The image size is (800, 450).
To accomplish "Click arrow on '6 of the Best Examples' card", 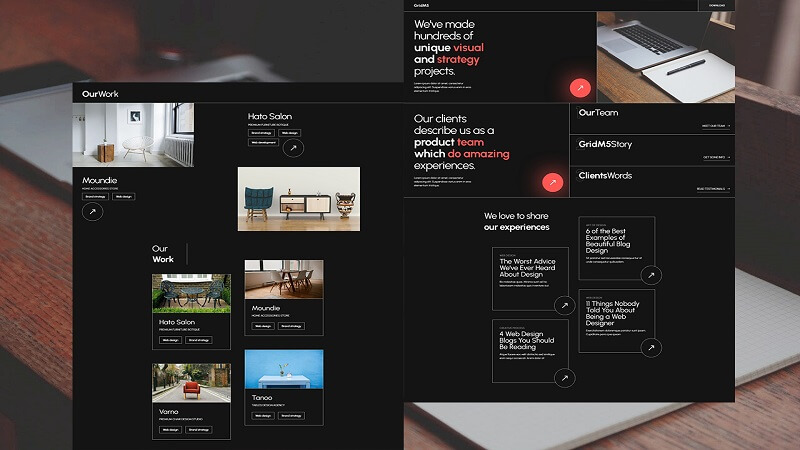I will click(651, 275).
